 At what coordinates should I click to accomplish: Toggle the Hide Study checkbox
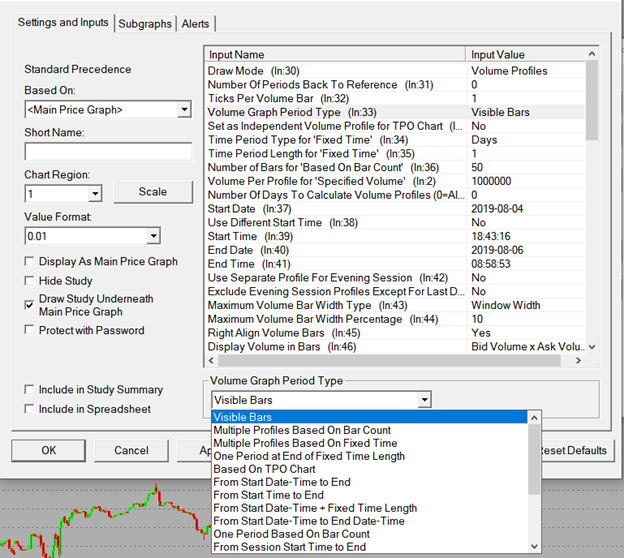point(30,282)
